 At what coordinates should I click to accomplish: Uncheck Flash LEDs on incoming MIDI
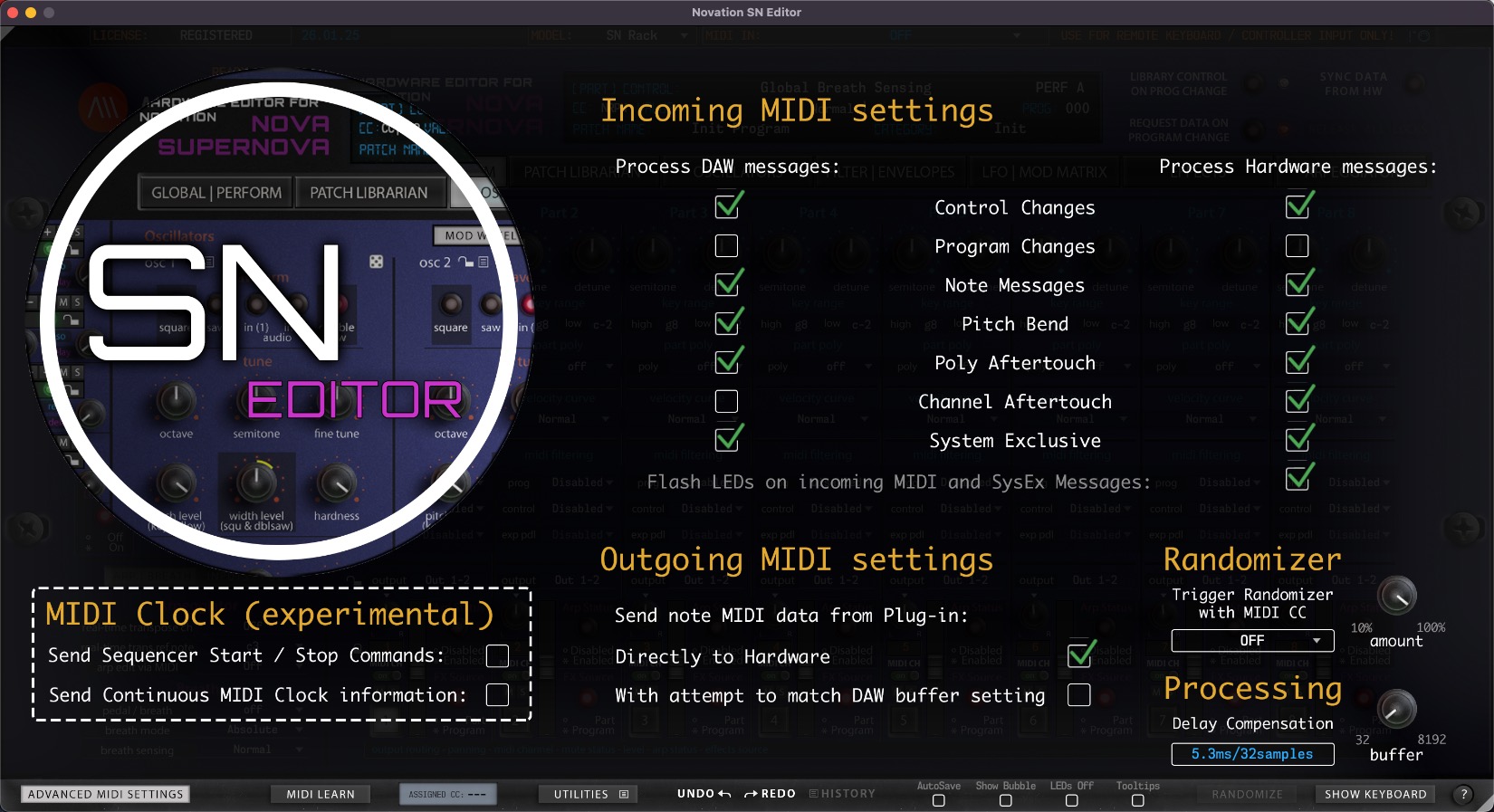(1298, 478)
